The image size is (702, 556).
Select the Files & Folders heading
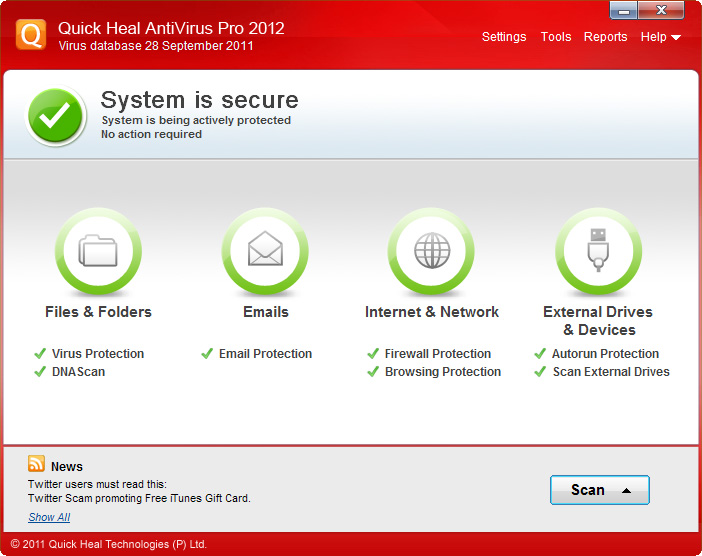pos(98,312)
